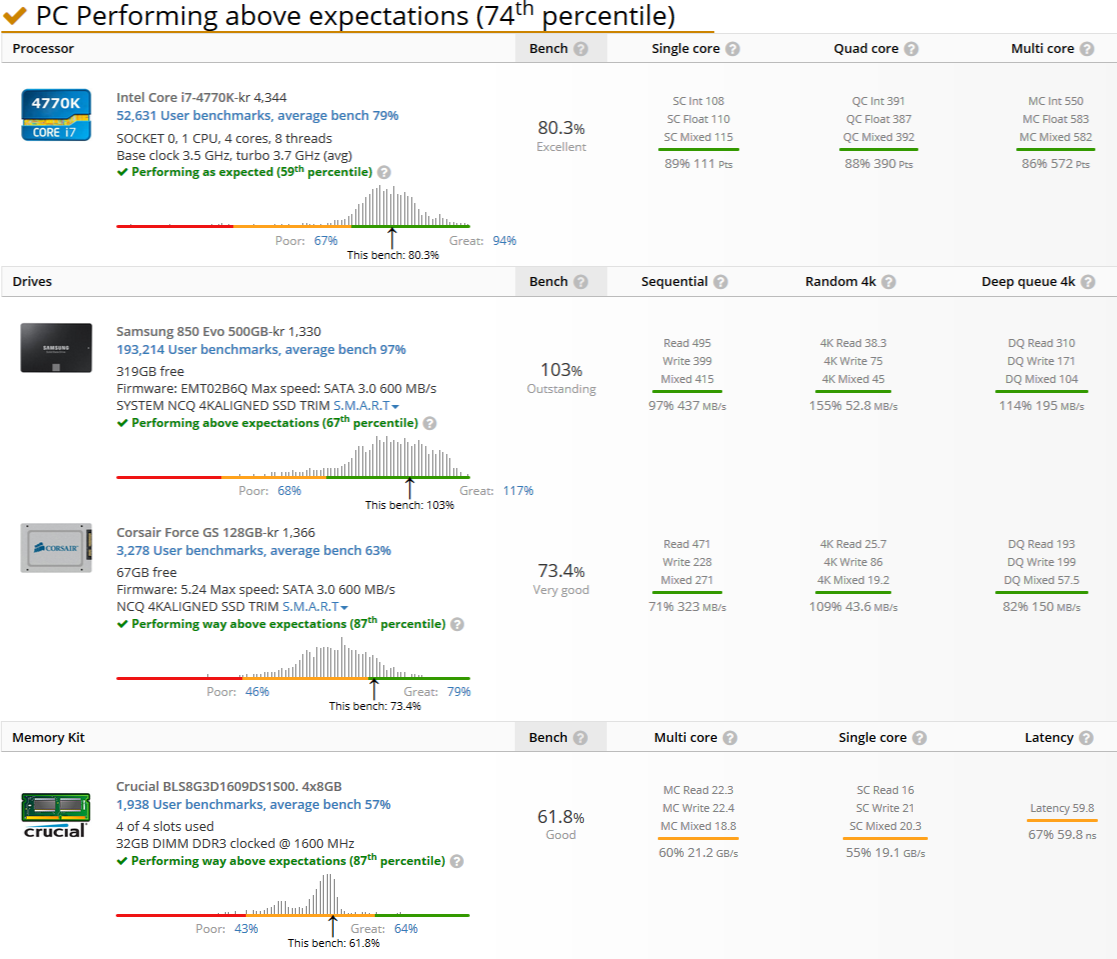
Task: Click Crucial benchmark distribution histogram
Action: [293, 895]
